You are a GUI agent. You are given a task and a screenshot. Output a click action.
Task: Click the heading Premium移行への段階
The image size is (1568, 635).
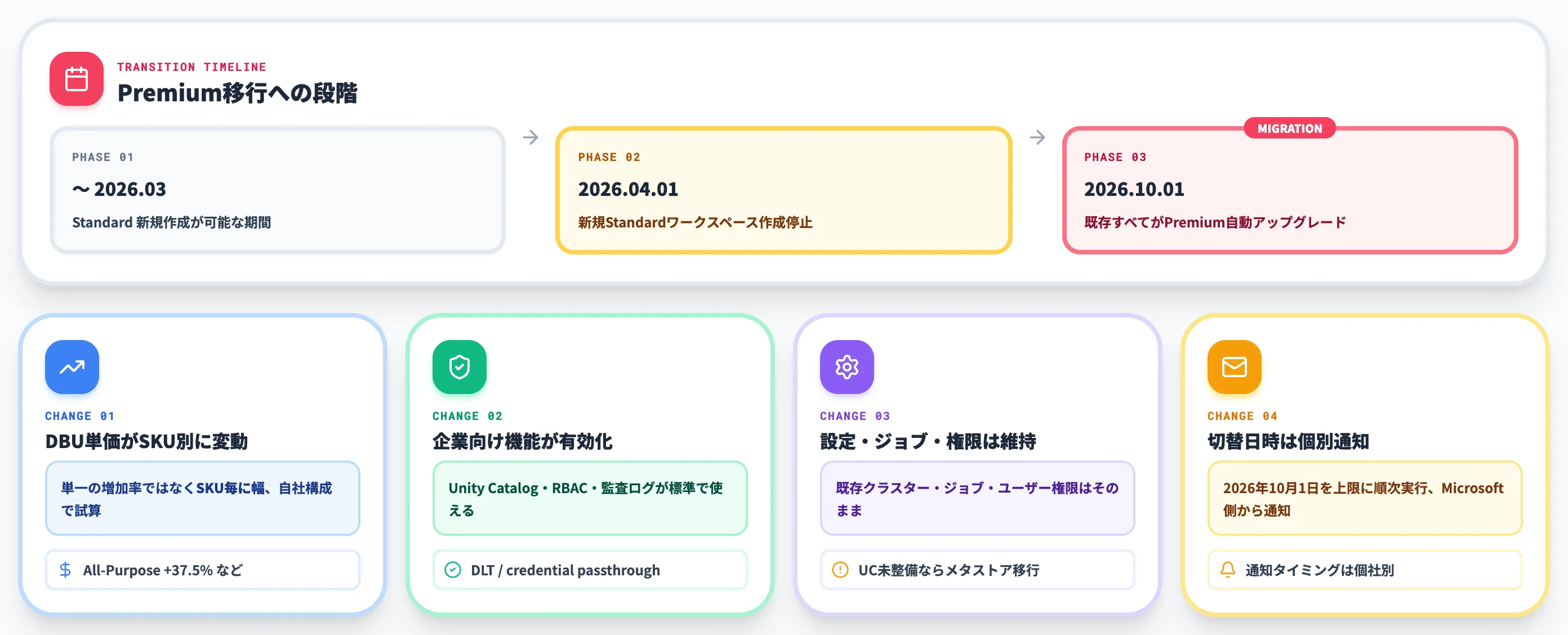[237, 92]
